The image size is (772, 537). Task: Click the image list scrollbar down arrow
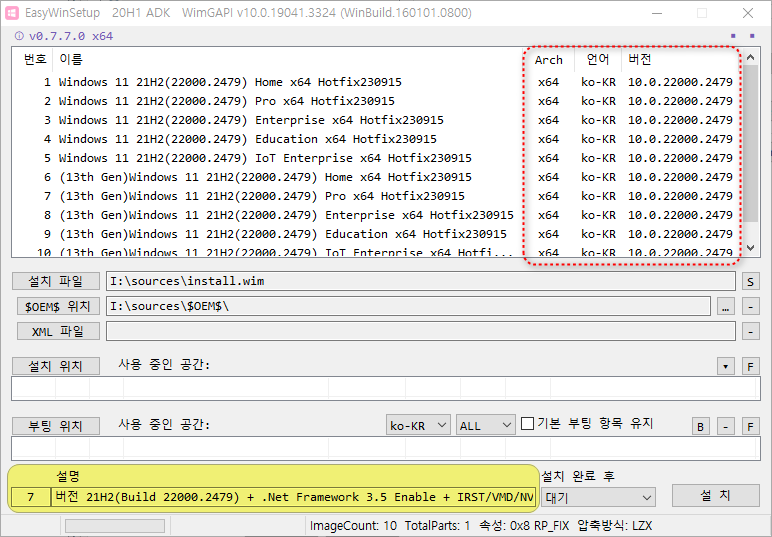pyautogui.click(x=750, y=248)
